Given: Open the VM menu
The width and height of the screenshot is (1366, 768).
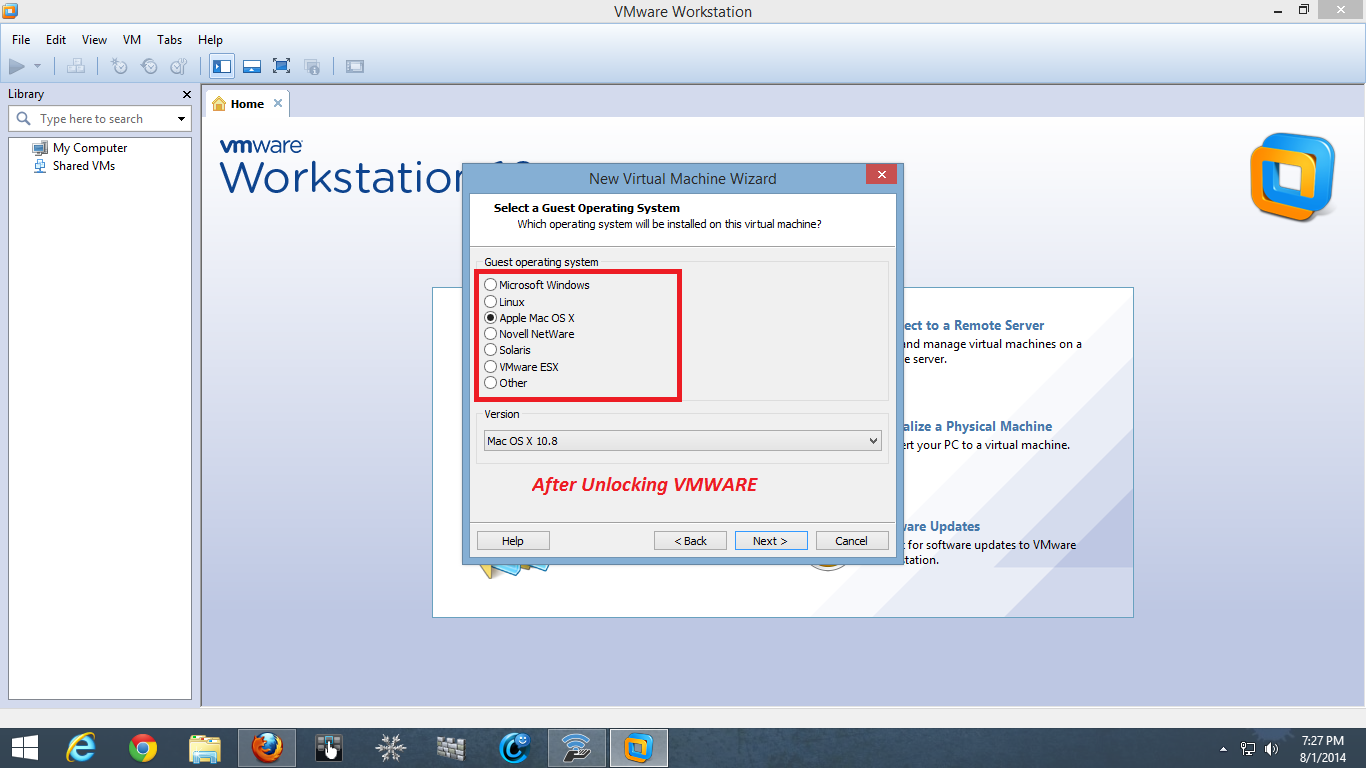Looking at the screenshot, I should point(132,40).
